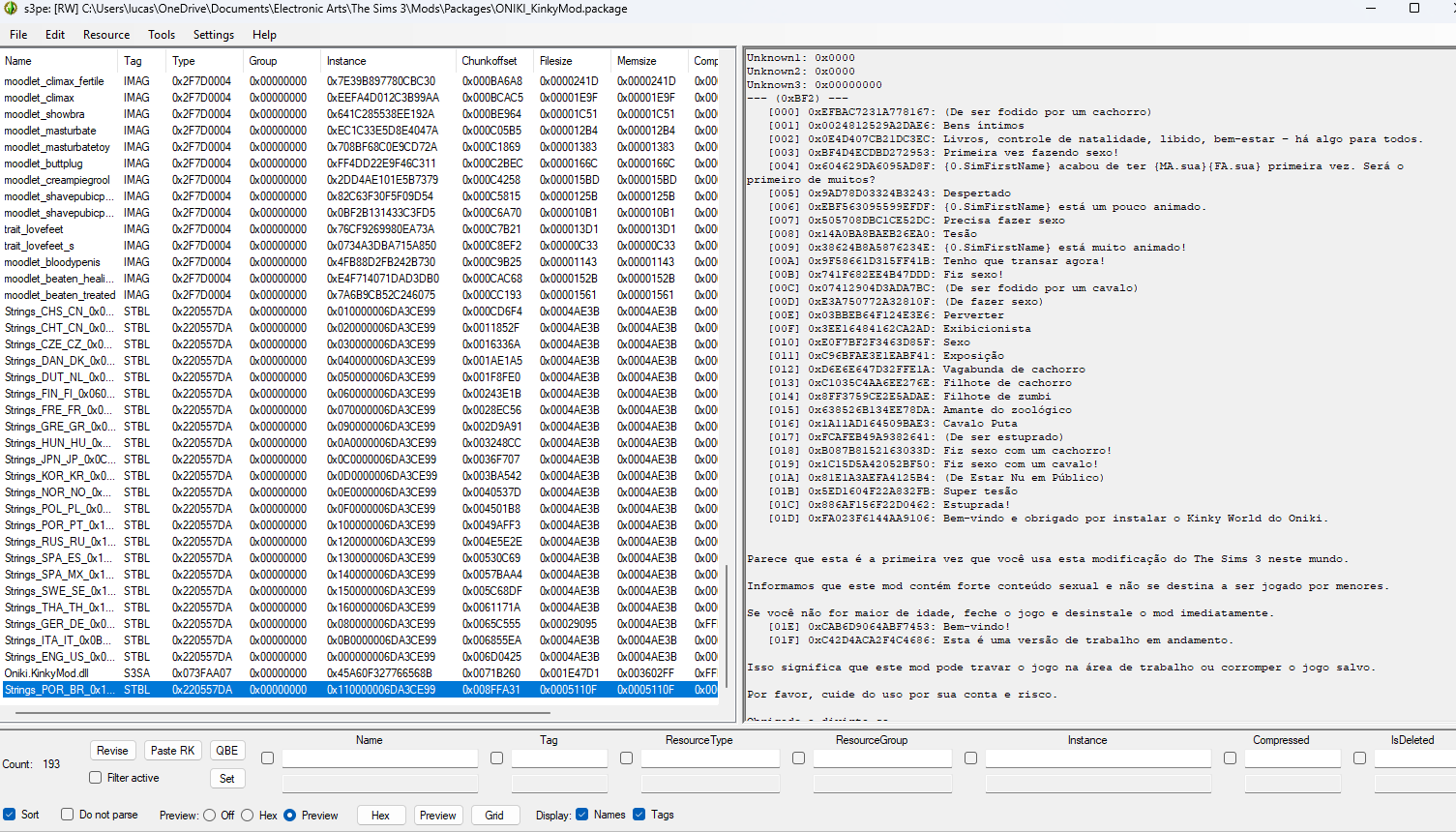Toggle the Sort checkbox
This screenshot has width=1456, height=832.
[x=10, y=815]
